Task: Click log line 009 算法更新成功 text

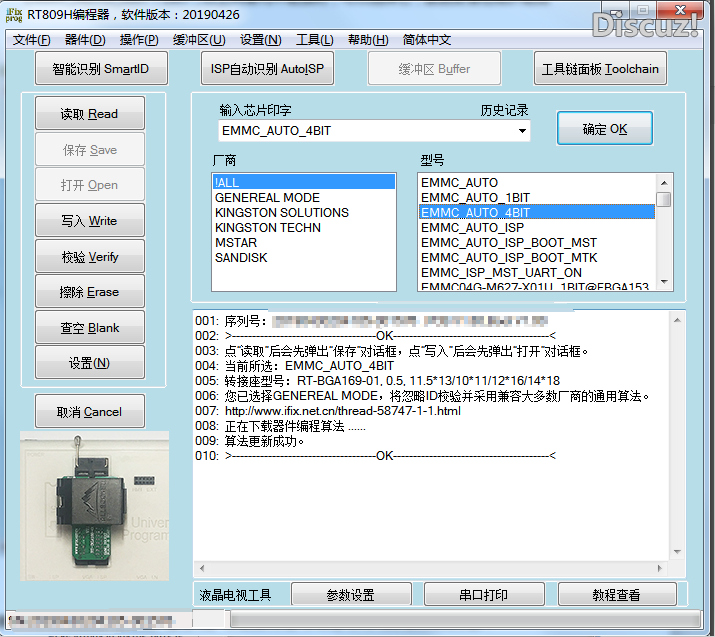Action: pyautogui.click(x=264, y=441)
